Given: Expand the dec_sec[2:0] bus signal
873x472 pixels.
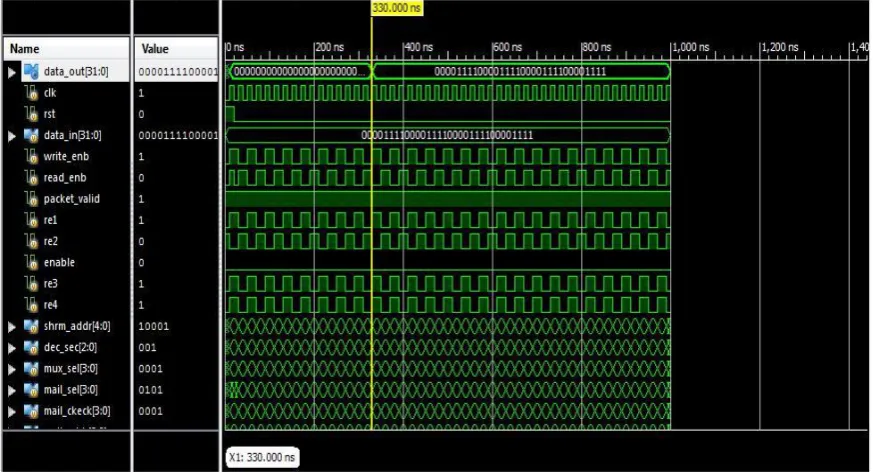Looking at the screenshot, I should click(x=12, y=348).
